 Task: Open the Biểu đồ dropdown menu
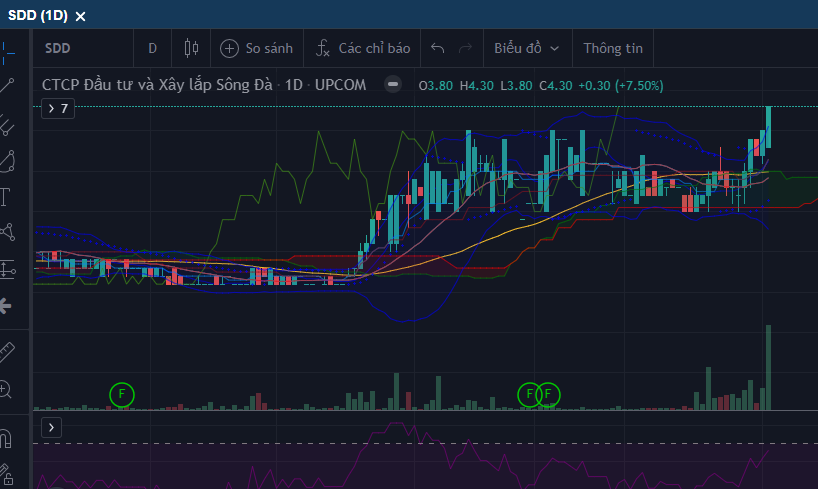[x=526, y=48]
